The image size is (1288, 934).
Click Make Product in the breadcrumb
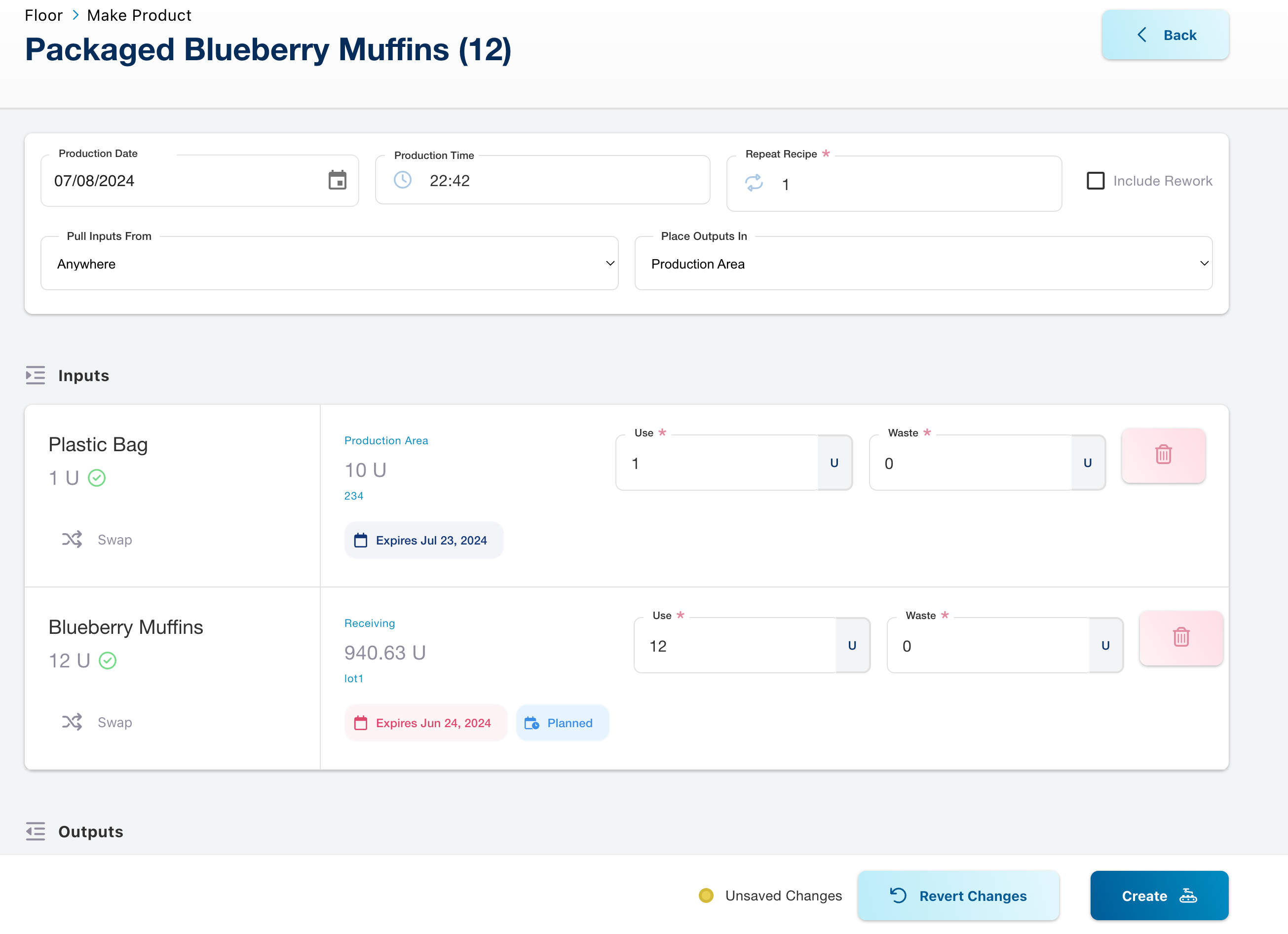coord(139,15)
